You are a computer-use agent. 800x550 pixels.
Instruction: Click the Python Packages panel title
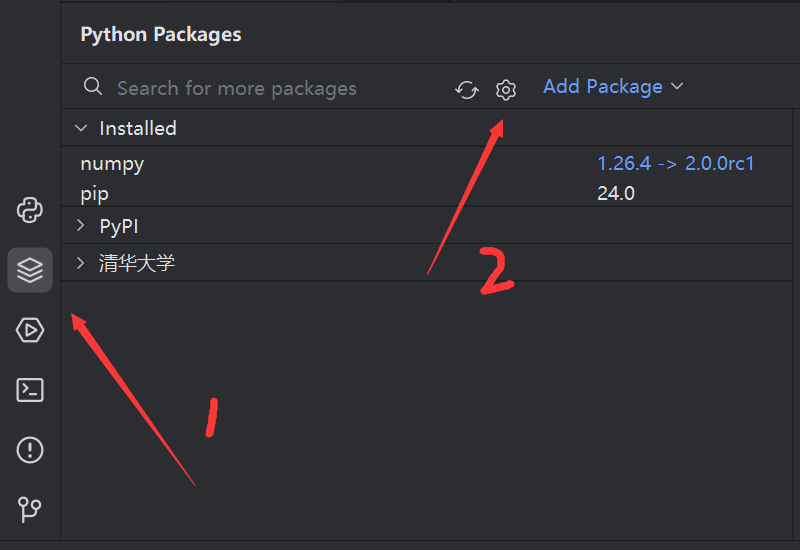[161, 34]
